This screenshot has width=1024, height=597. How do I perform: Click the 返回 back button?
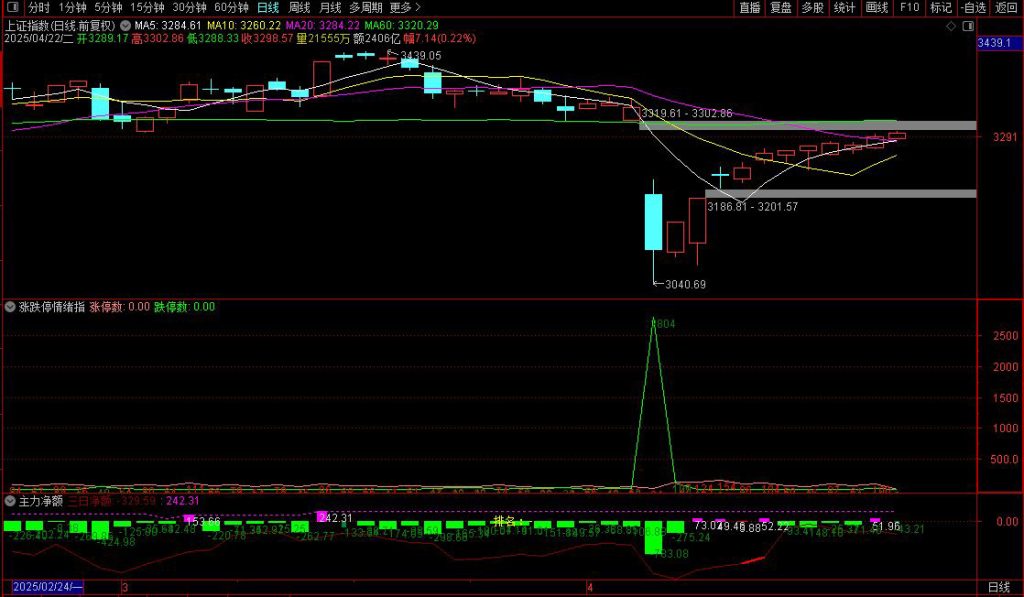(1005, 7)
